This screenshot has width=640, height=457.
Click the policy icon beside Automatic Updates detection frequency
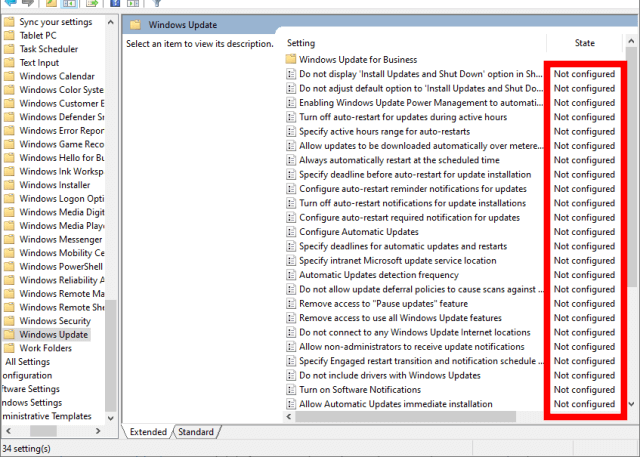click(x=291, y=275)
